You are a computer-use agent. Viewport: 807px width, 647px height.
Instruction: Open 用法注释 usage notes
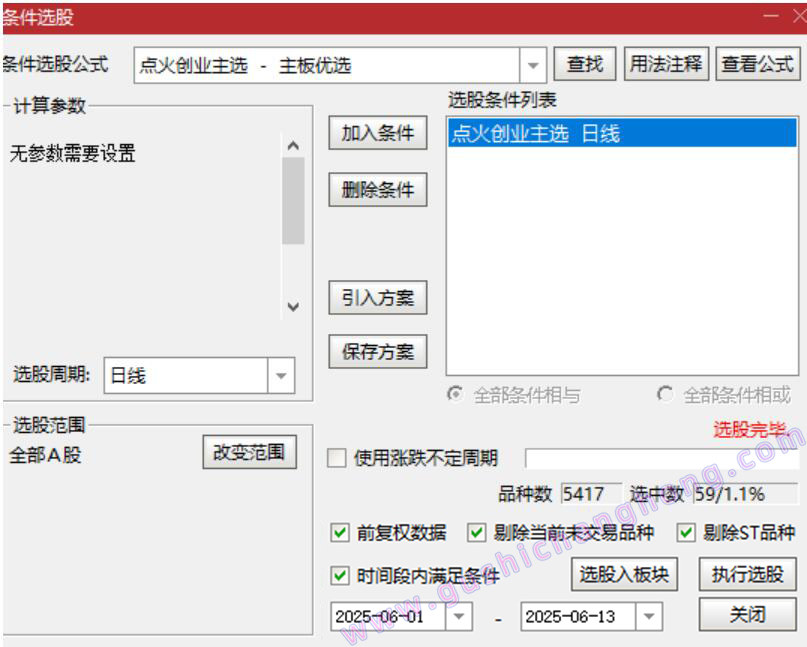(666, 64)
